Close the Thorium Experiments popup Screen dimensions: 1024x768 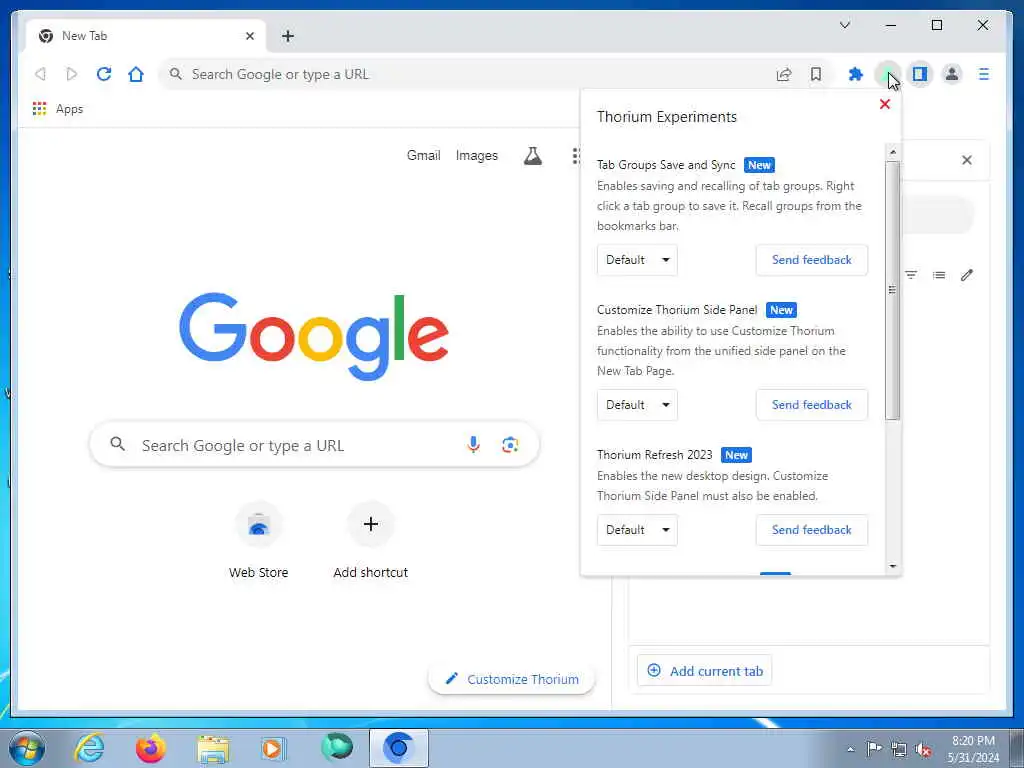885,104
